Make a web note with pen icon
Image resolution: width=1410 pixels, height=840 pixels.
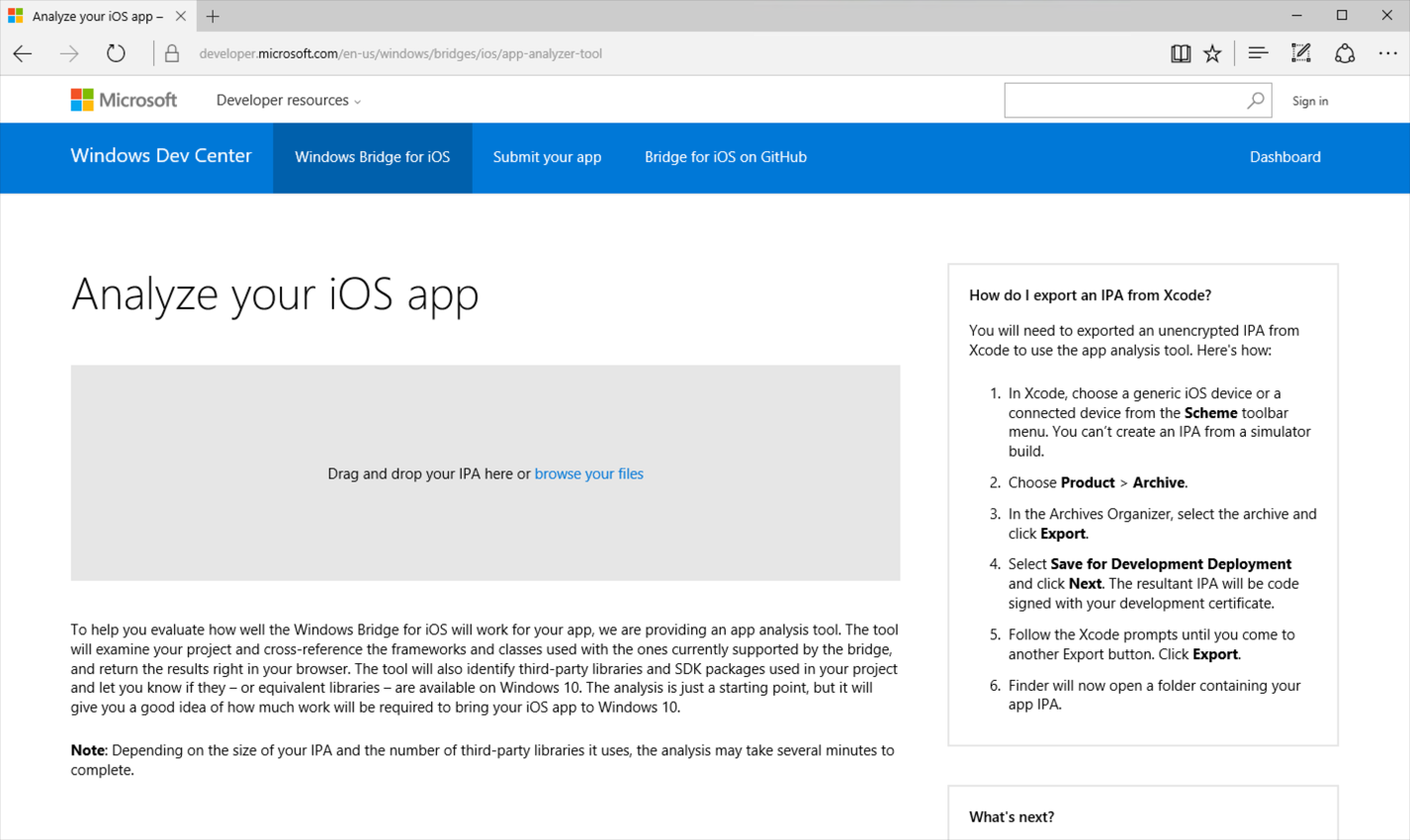(1301, 53)
